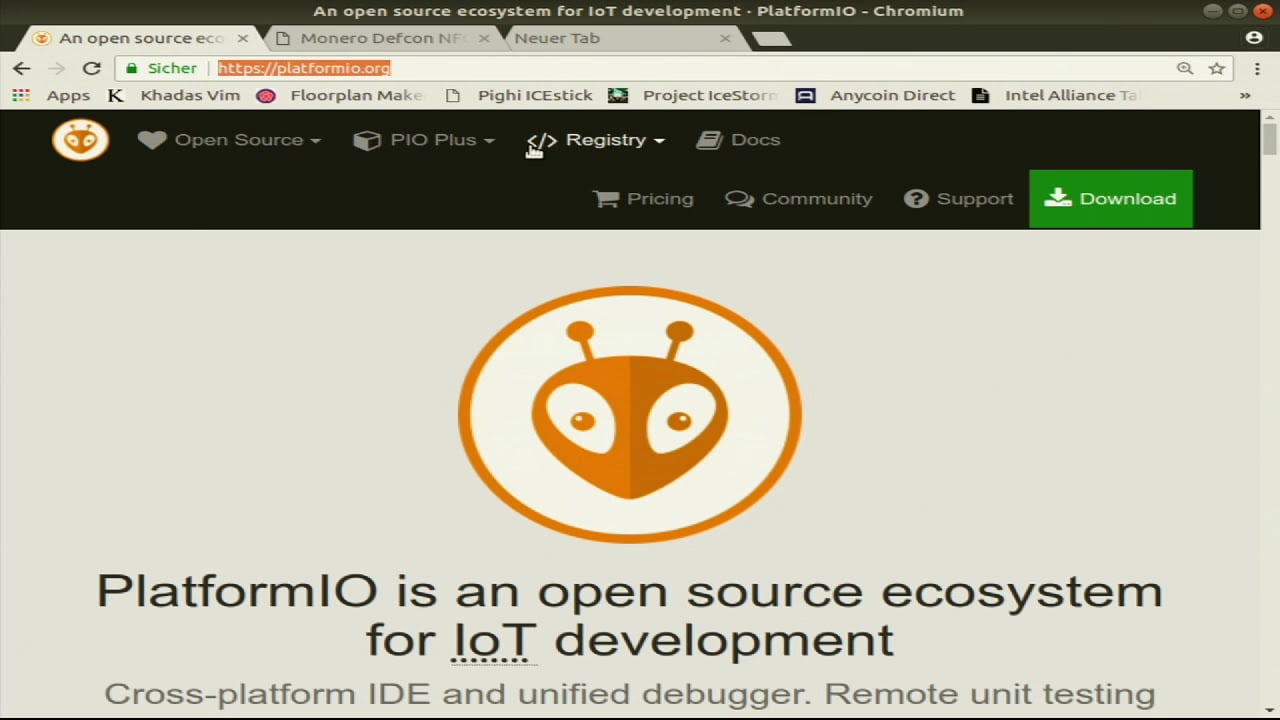Click the large PlatformIO alien logo
The width and height of the screenshot is (1280, 720).
[x=630, y=415]
